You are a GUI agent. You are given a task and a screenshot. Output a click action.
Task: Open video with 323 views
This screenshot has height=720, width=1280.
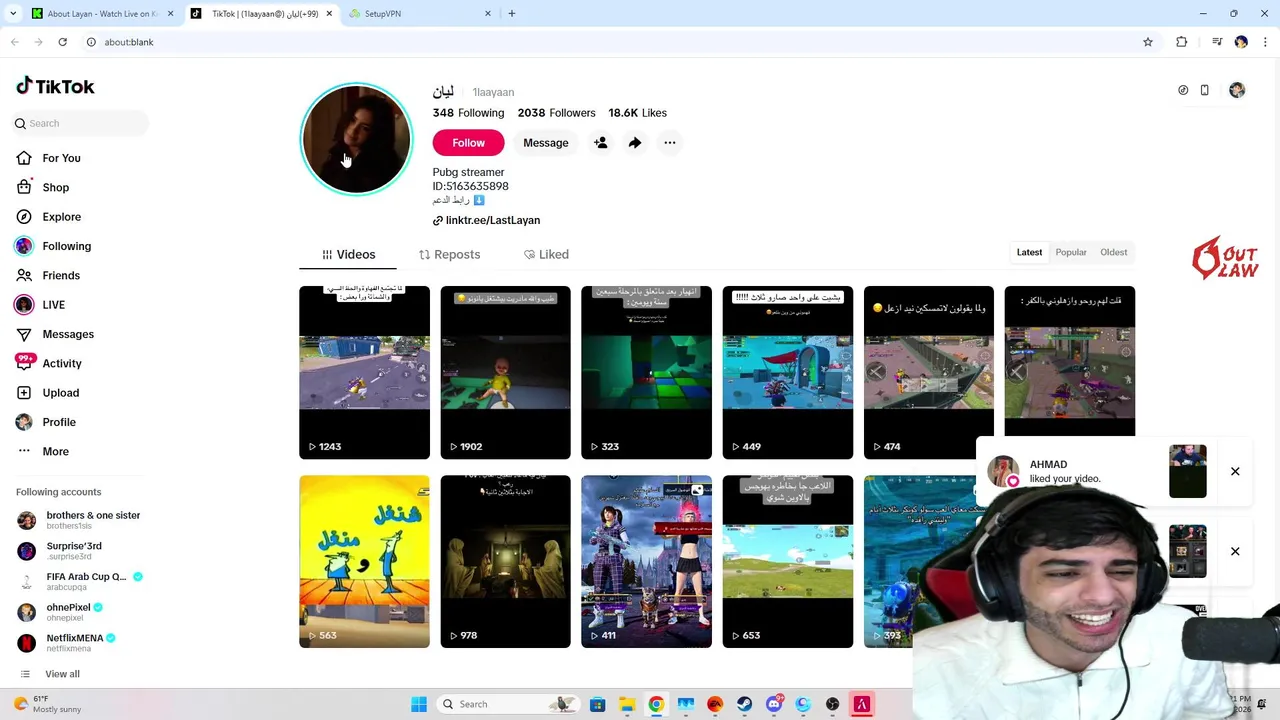[x=646, y=373]
